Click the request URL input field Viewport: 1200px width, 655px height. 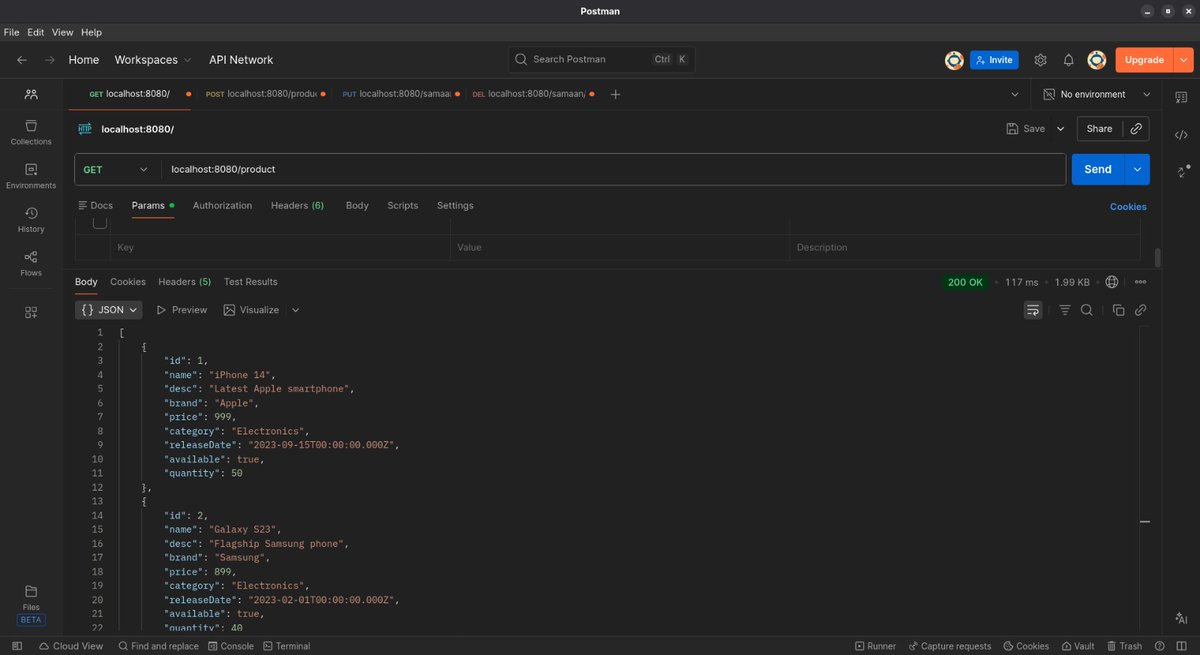[x=614, y=169]
